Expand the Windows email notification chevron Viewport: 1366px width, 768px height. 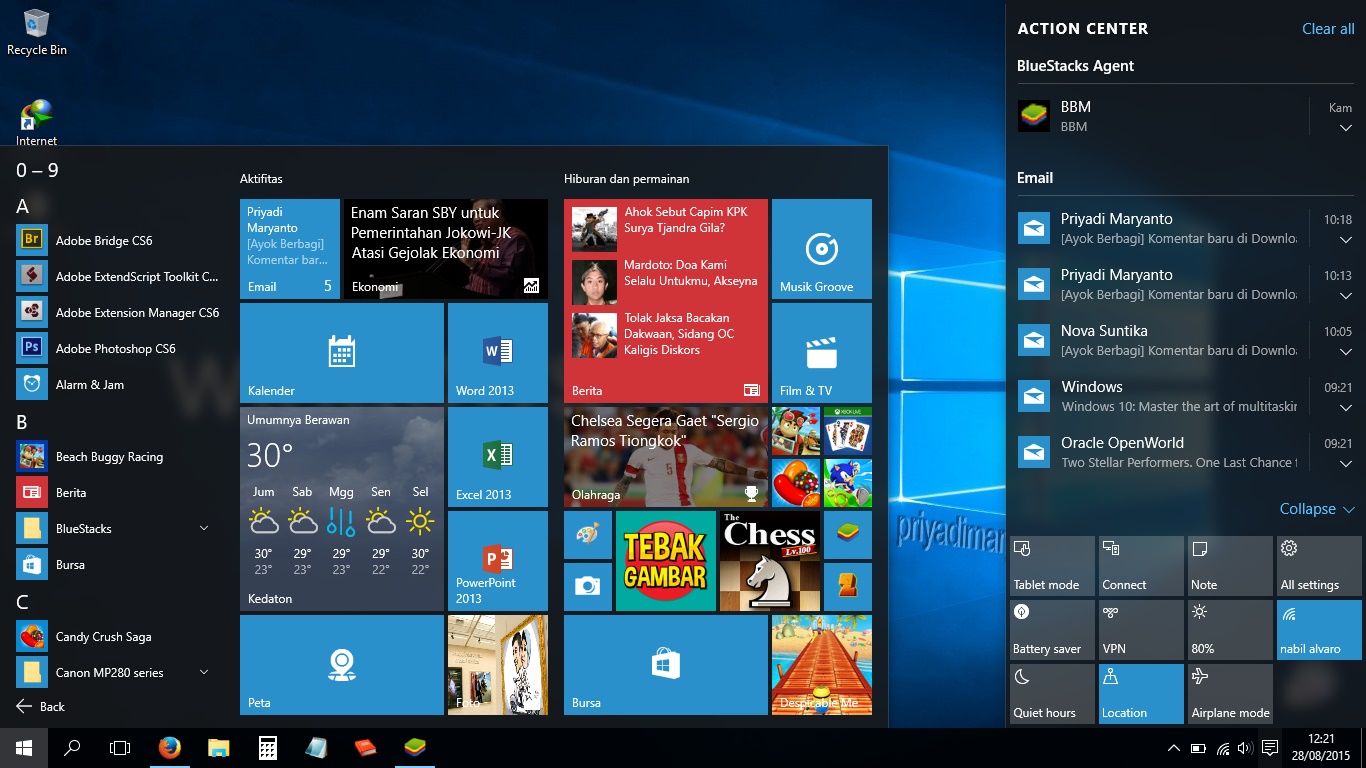point(1346,408)
